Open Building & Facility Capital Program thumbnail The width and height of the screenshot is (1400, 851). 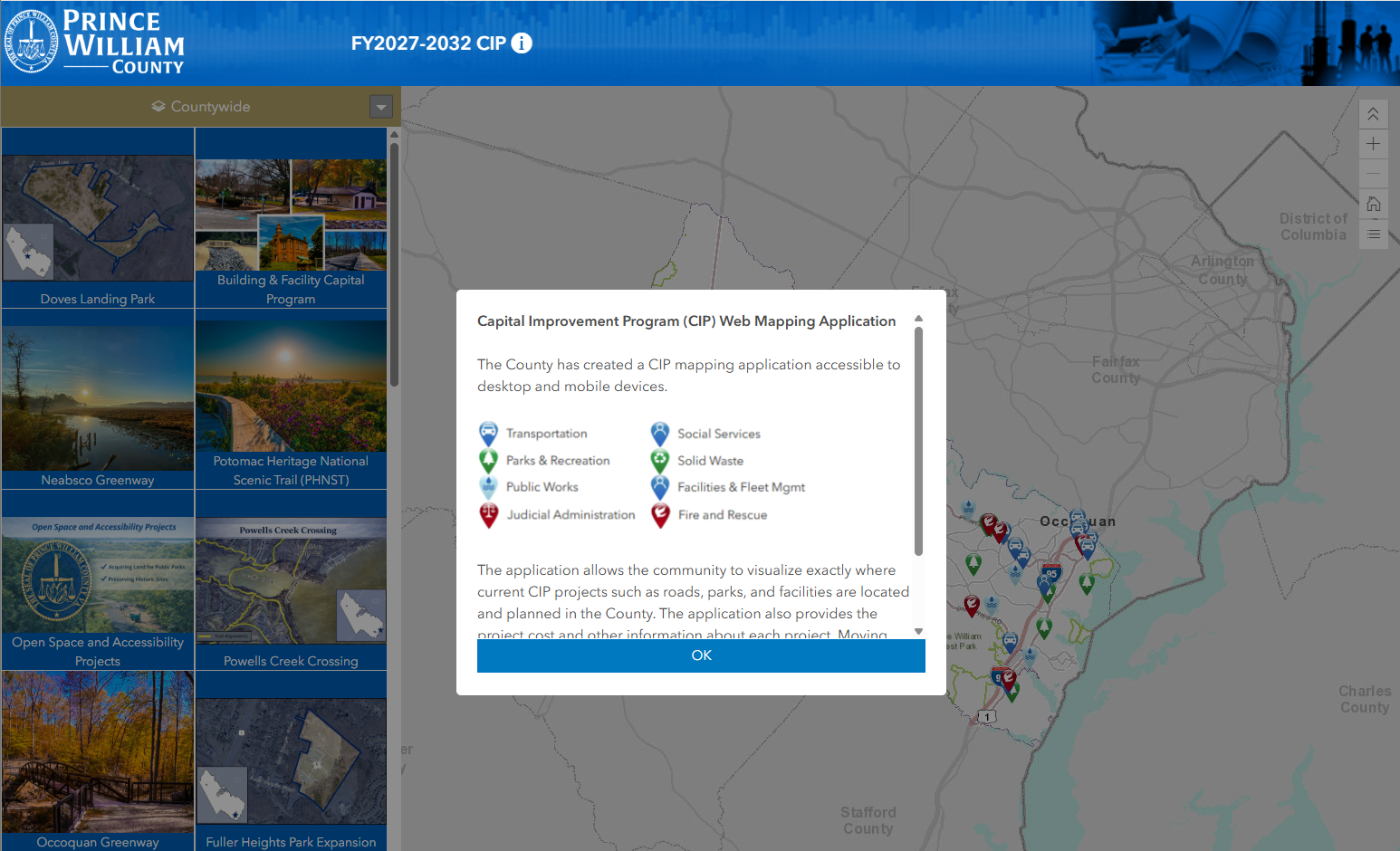291,215
